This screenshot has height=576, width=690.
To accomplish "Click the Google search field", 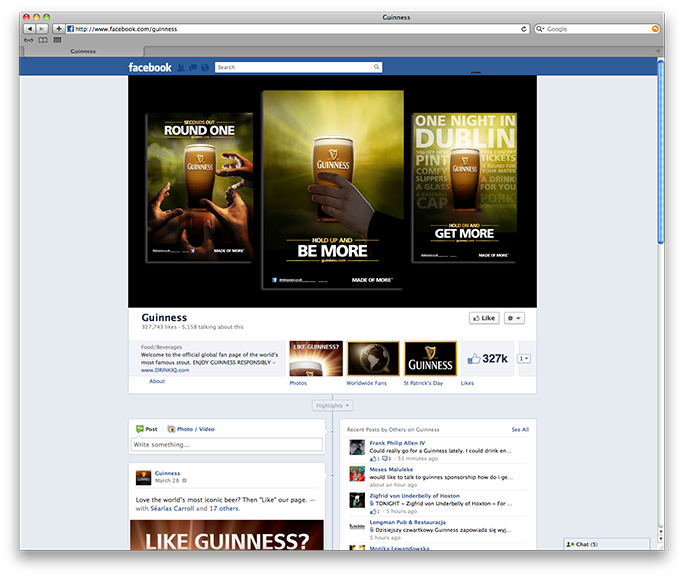I will 596,29.
